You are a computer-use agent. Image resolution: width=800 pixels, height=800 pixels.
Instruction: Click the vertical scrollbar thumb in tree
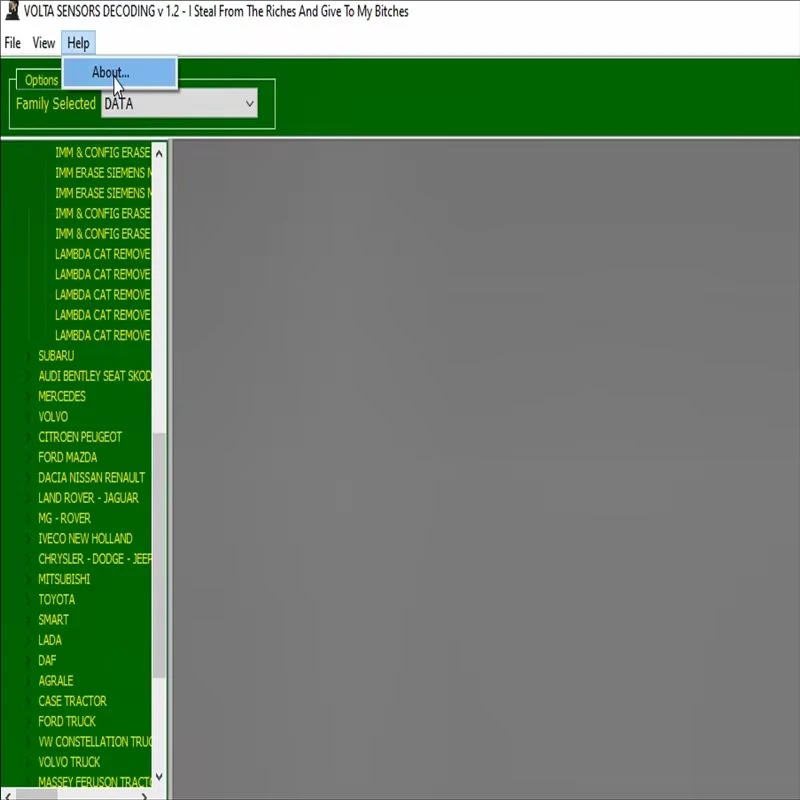159,555
